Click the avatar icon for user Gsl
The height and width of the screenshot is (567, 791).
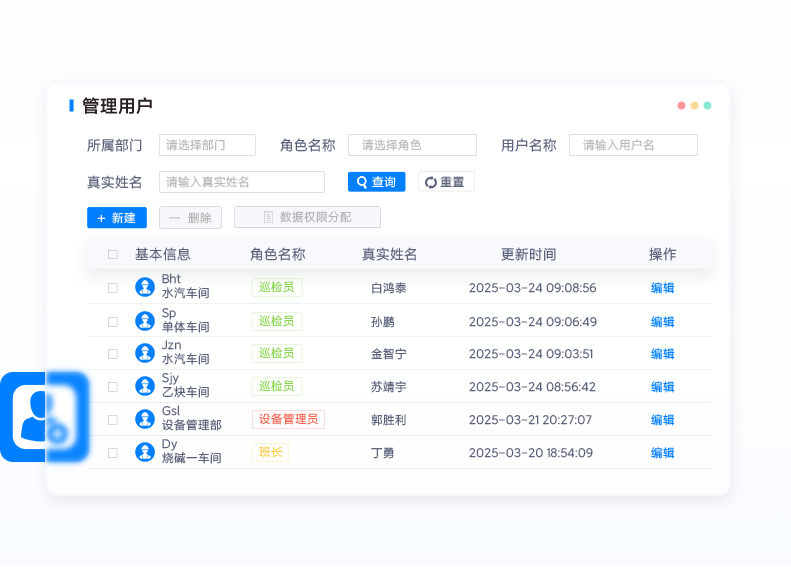tap(145, 419)
